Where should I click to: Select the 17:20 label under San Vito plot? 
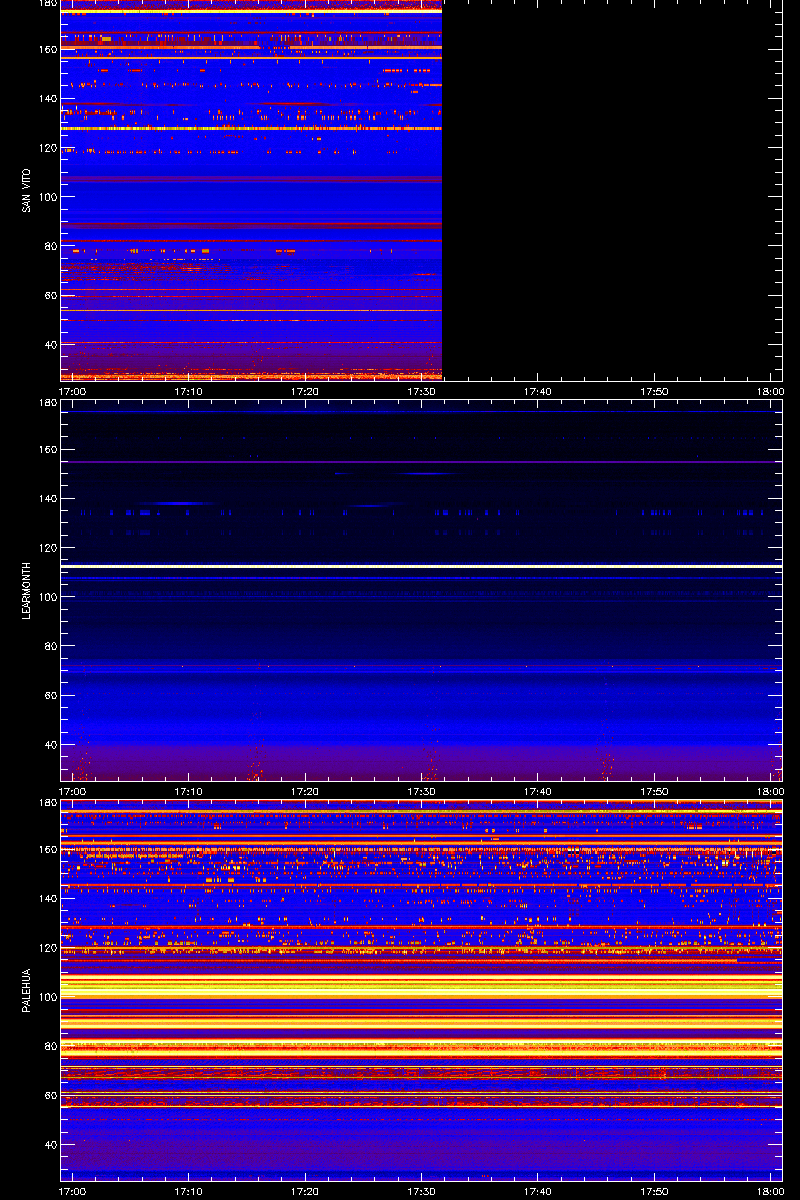(x=305, y=391)
